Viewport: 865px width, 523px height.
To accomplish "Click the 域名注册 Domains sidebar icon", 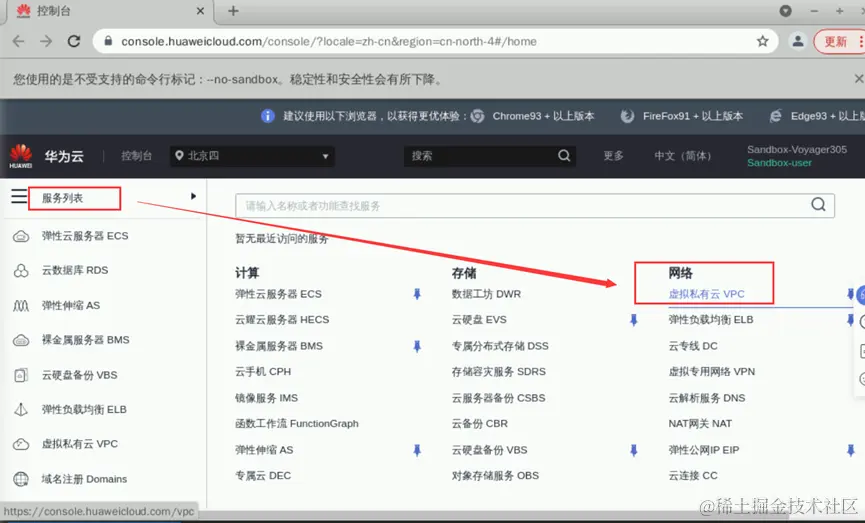I will pos(21,479).
